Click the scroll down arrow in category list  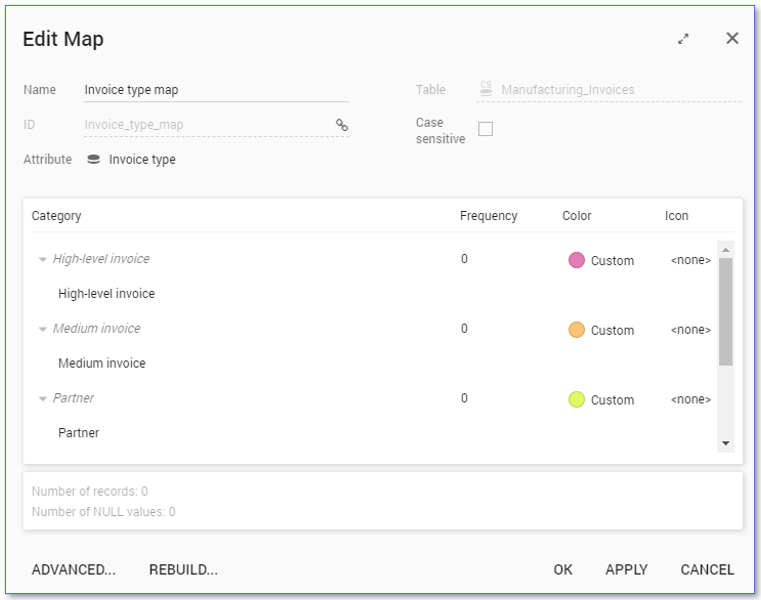[726, 443]
